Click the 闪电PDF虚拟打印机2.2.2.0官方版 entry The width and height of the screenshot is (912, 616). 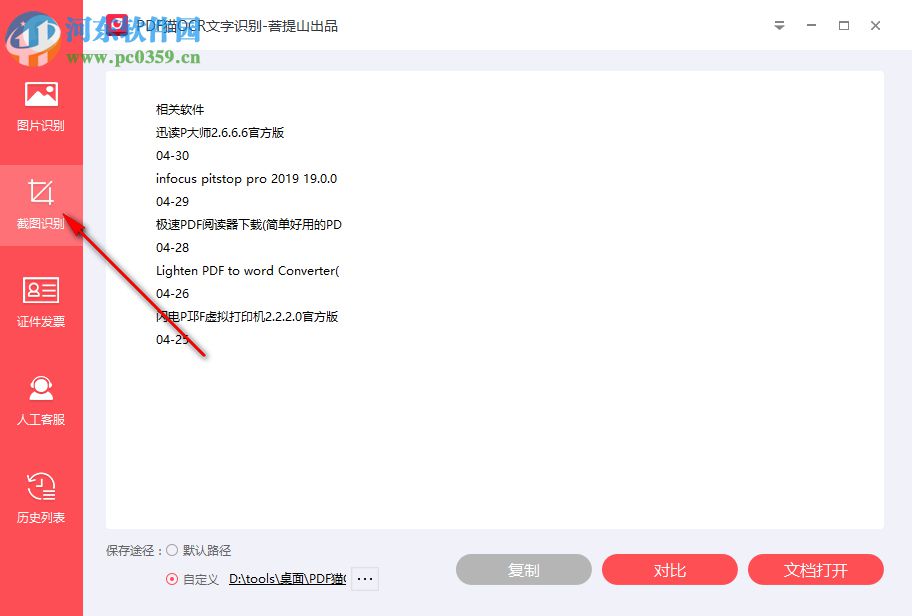coord(246,316)
